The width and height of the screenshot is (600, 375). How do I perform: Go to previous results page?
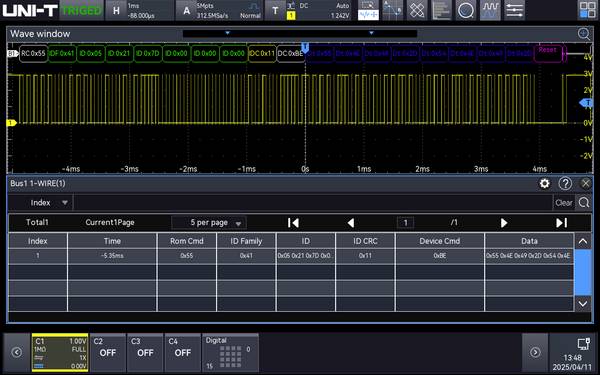(351, 223)
